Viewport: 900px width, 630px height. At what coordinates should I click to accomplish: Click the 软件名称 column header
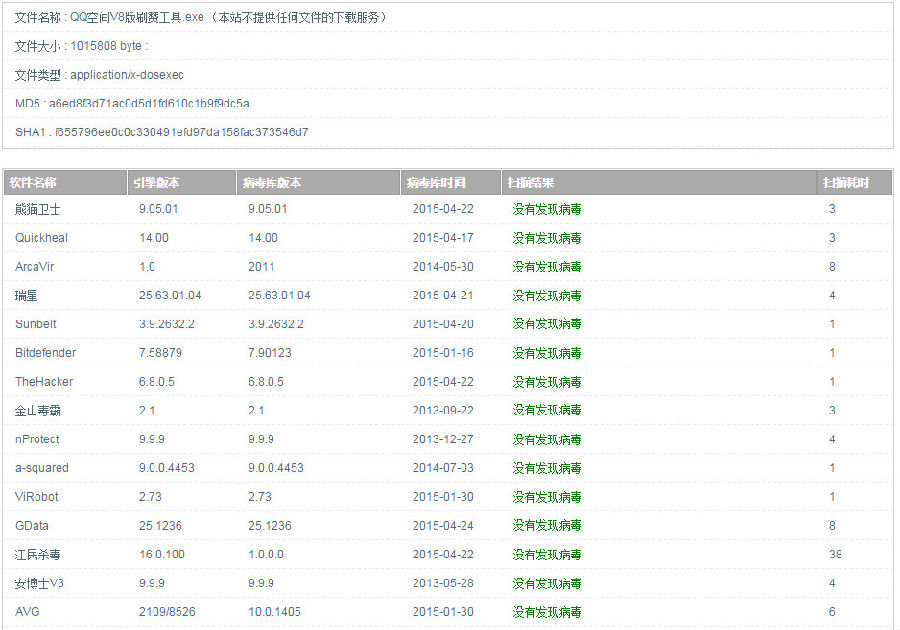[x=38, y=181]
